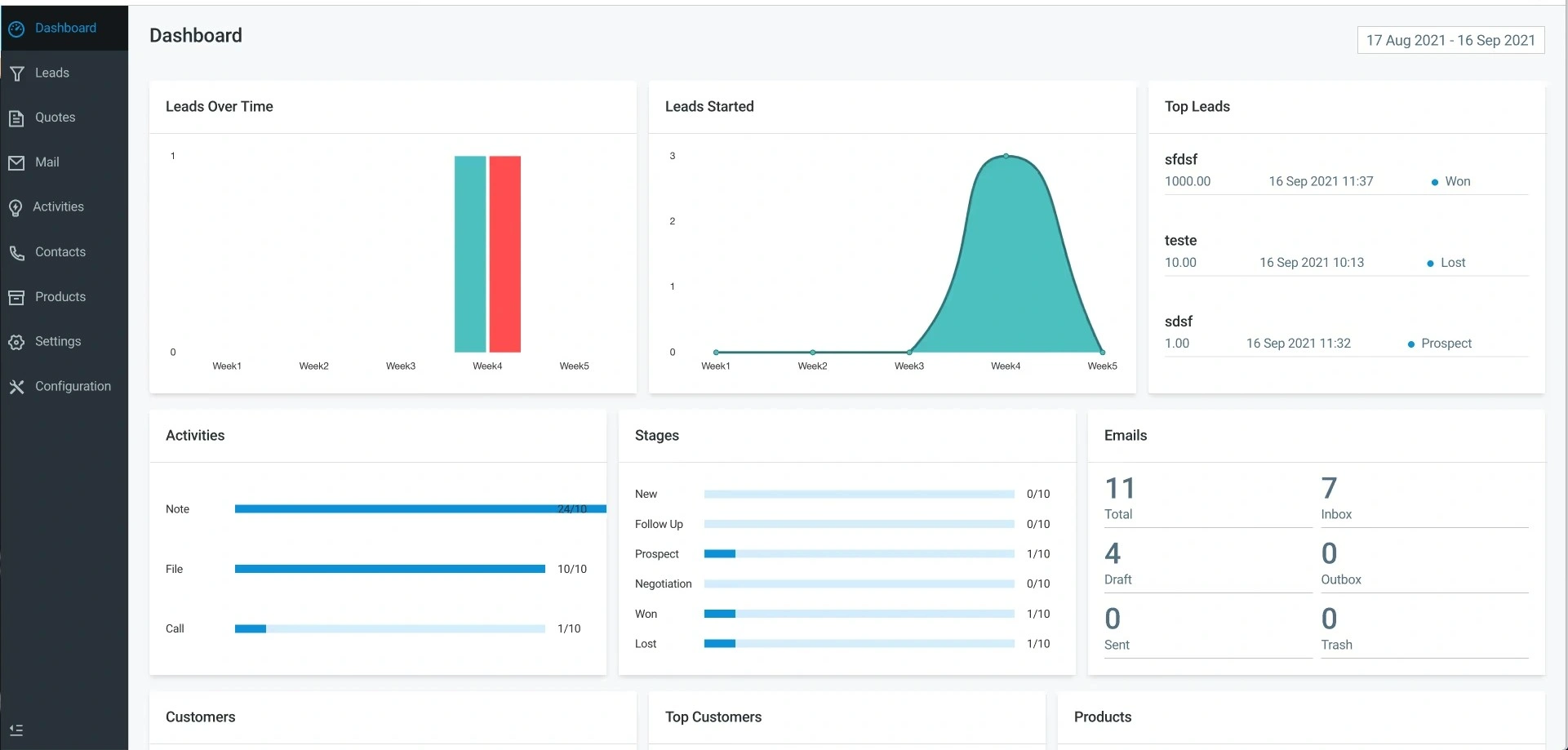Image resolution: width=1568 pixels, height=750 pixels.
Task: Click the Dashboard gauge icon in sidebar
Action: 16,29
